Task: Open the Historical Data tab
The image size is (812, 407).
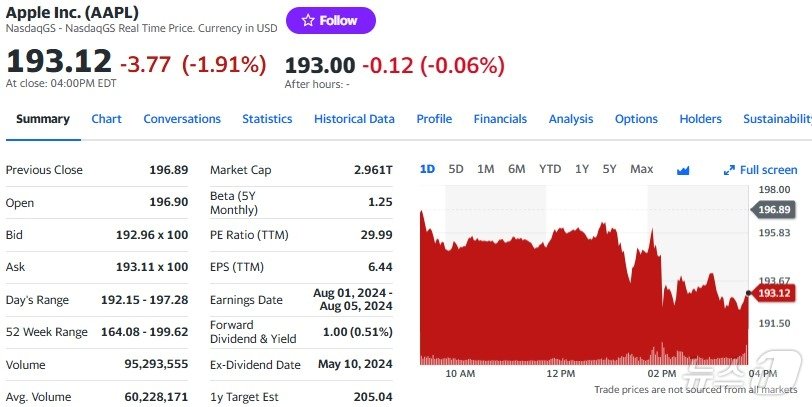Action: [x=354, y=119]
